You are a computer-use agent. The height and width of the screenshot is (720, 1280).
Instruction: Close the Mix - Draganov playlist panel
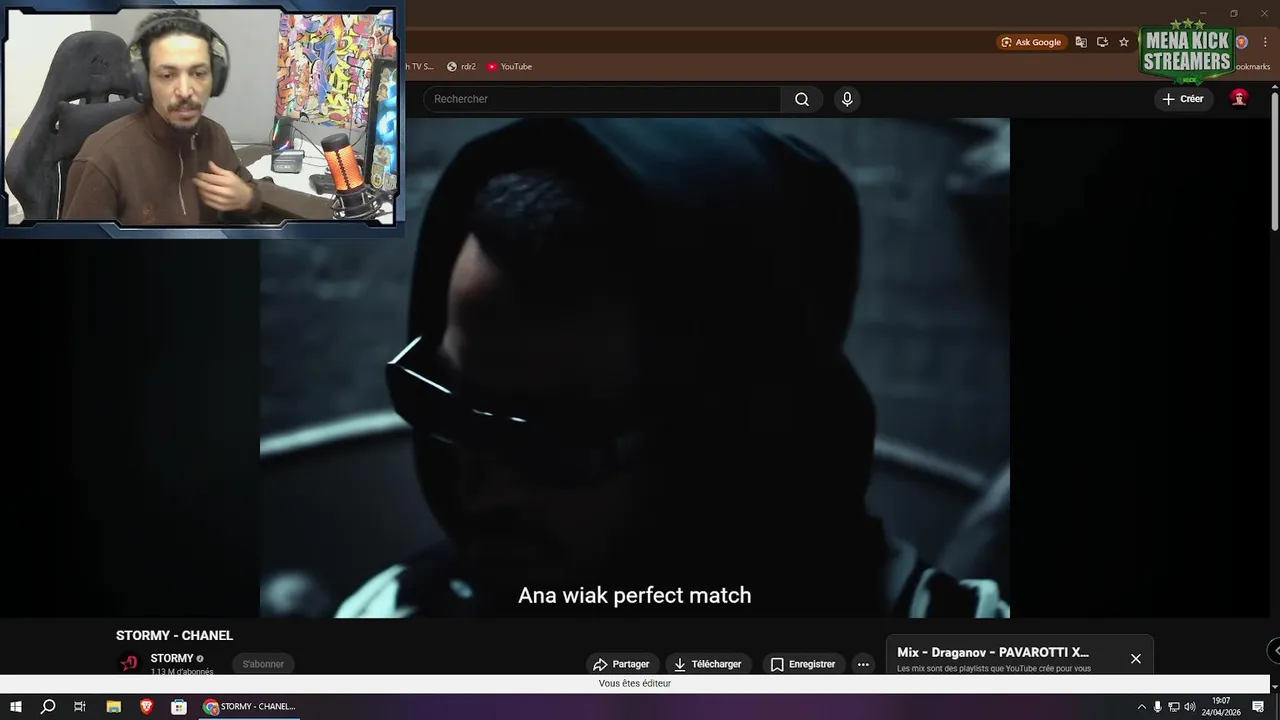click(x=1135, y=658)
